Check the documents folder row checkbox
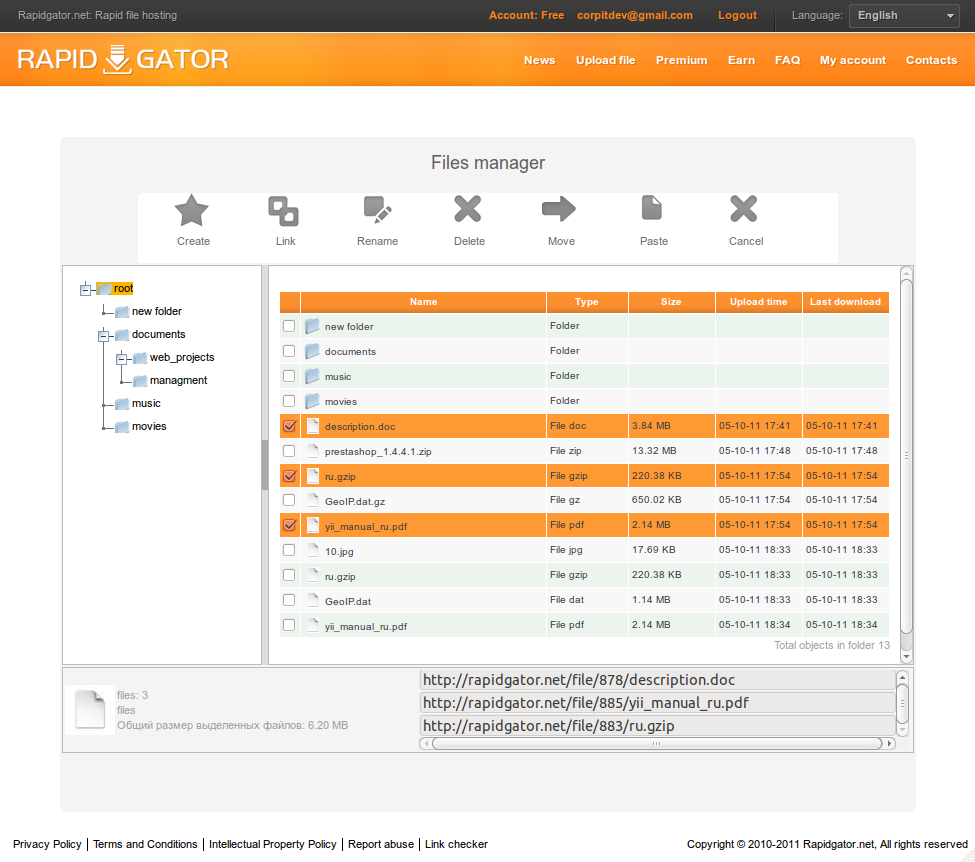The image size is (975, 862). pos(289,351)
